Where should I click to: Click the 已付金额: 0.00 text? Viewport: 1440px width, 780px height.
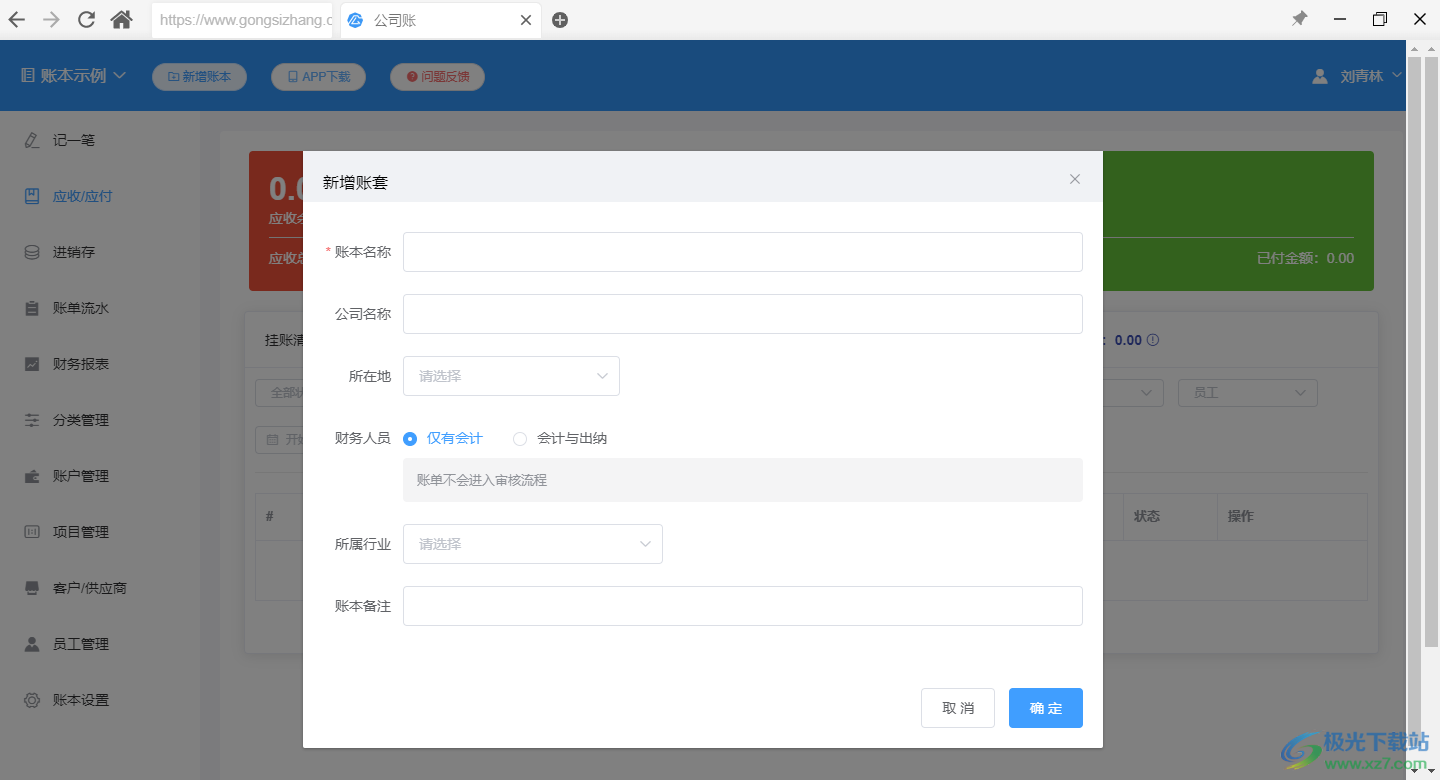pyautogui.click(x=1305, y=258)
